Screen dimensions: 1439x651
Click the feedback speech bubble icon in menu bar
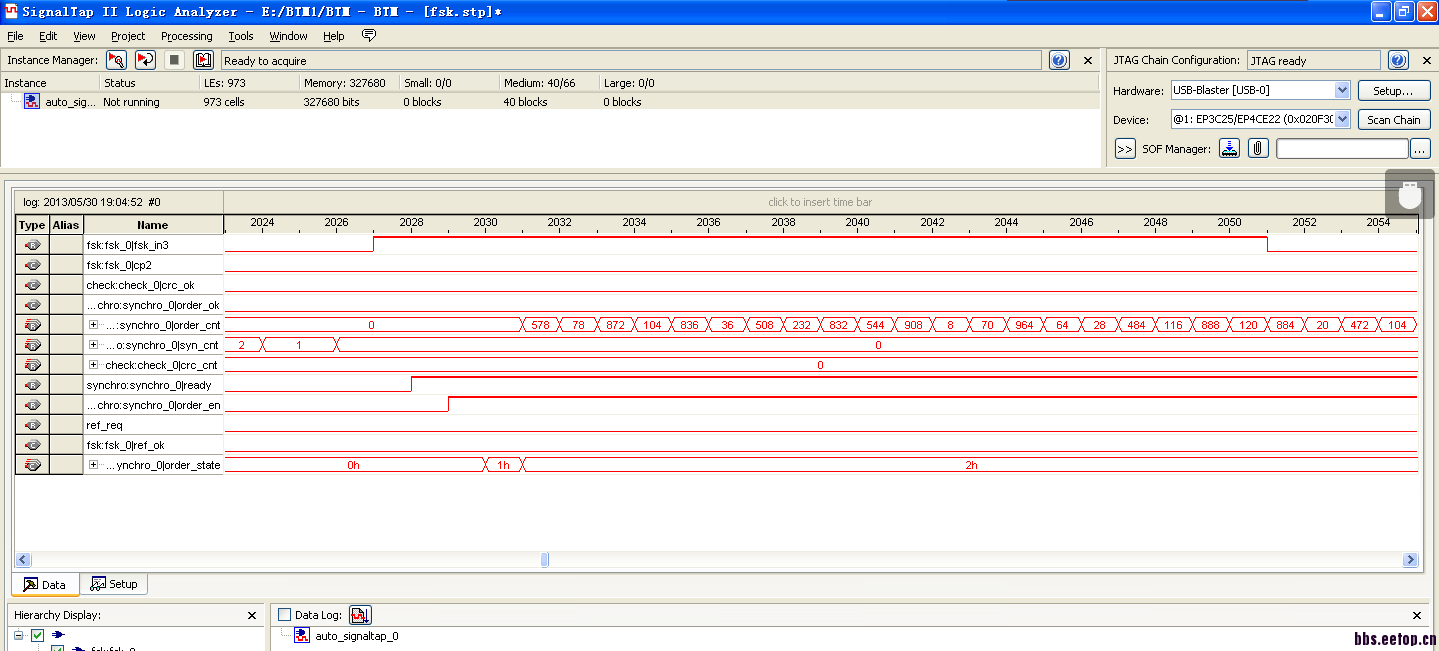[369, 36]
